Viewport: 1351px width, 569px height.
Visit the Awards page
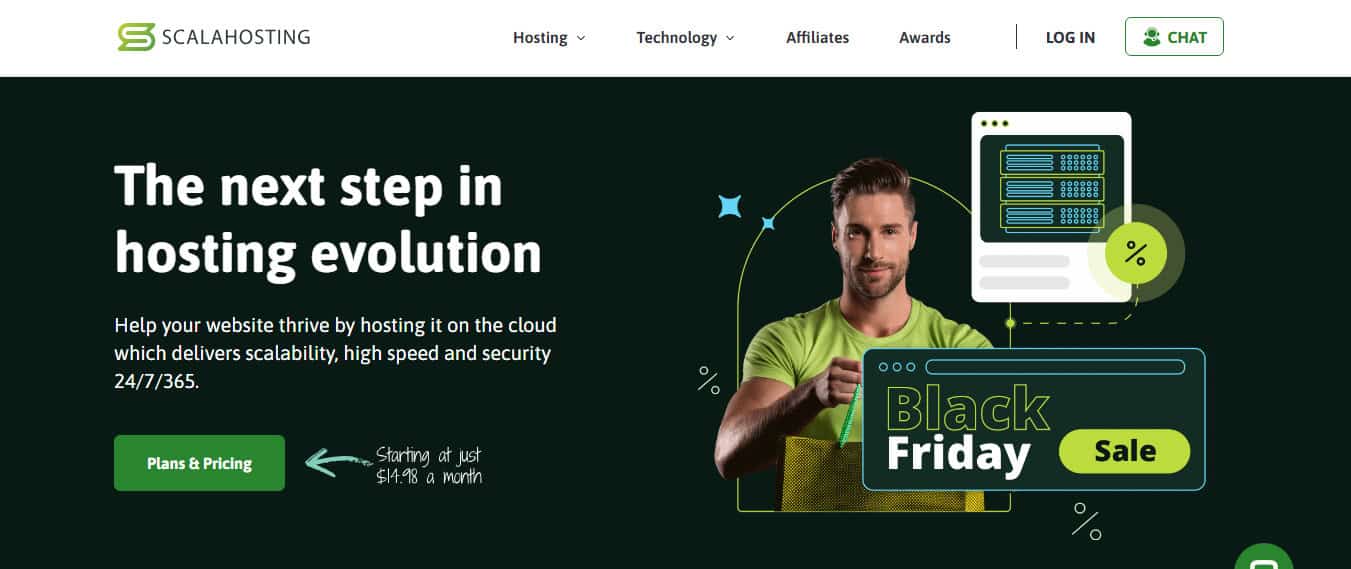click(x=925, y=37)
